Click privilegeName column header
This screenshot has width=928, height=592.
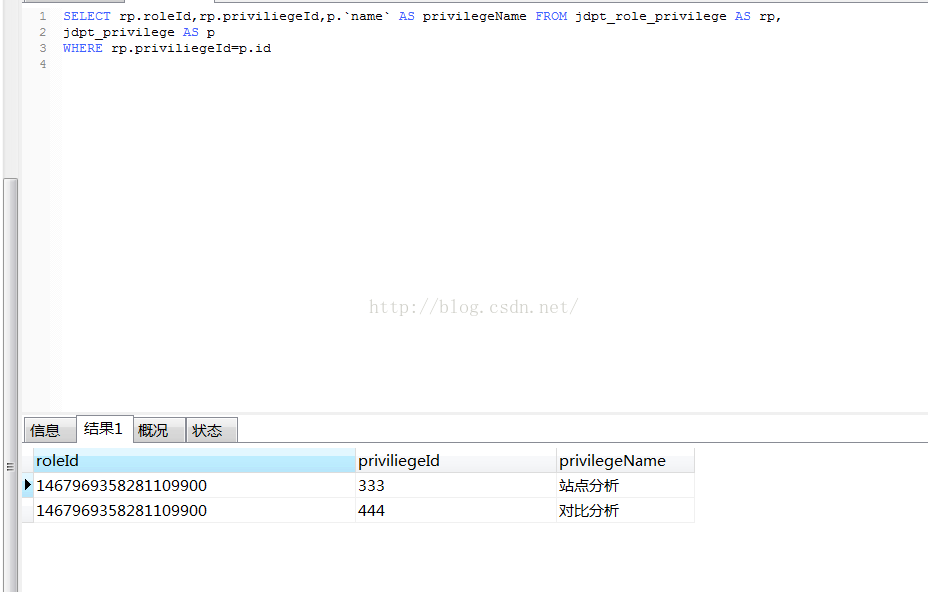pyautogui.click(x=625, y=461)
